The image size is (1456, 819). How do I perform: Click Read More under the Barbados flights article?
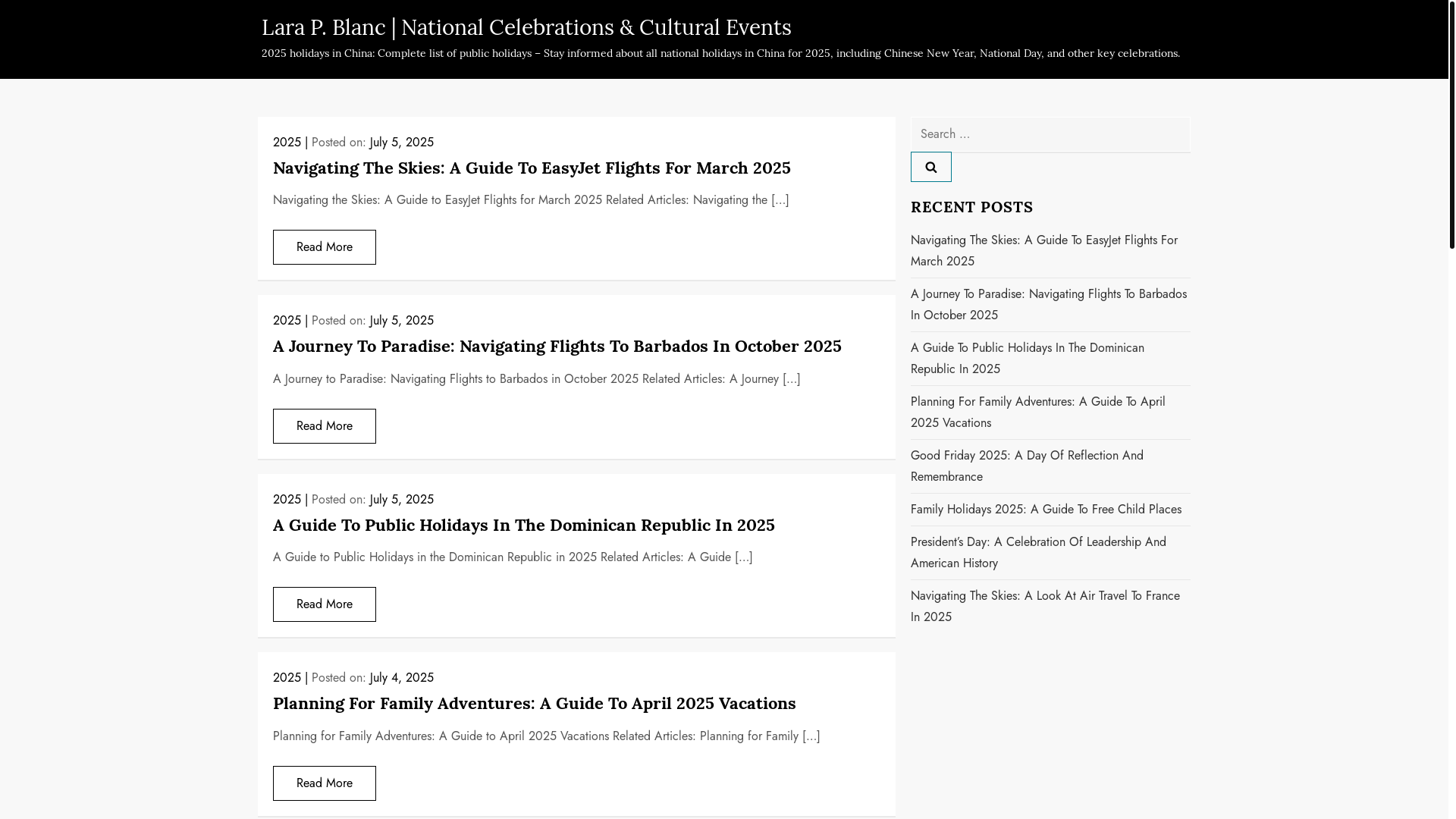click(324, 426)
